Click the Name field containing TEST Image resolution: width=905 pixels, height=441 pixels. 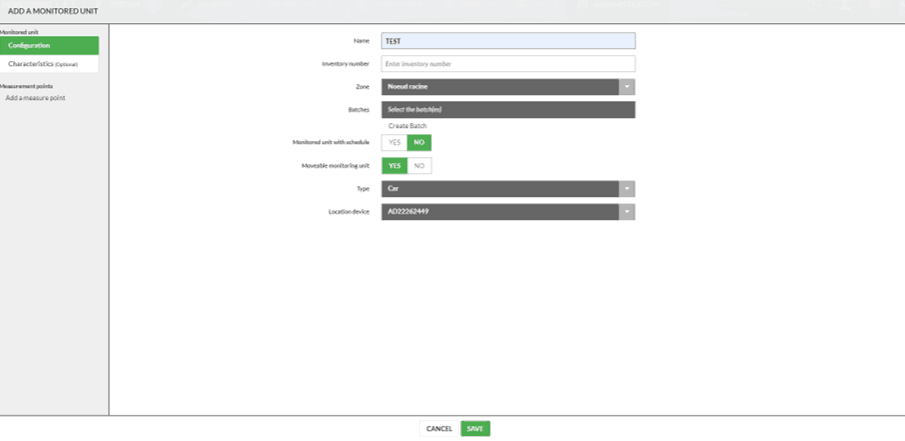click(508, 41)
